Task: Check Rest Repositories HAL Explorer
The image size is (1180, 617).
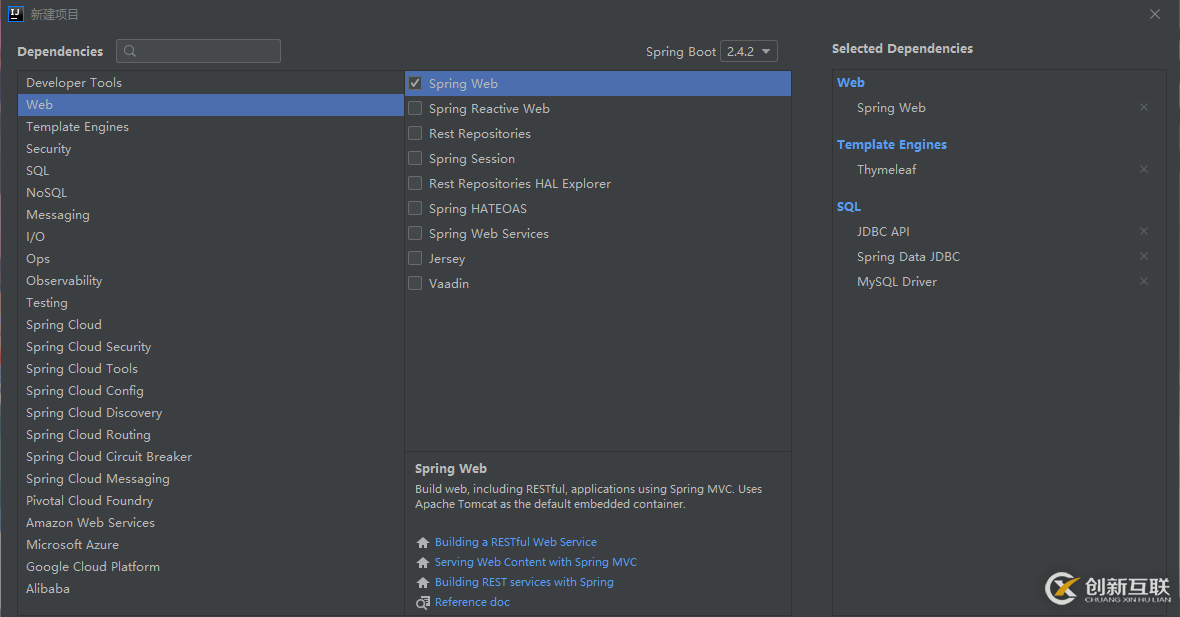Action: (415, 183)
